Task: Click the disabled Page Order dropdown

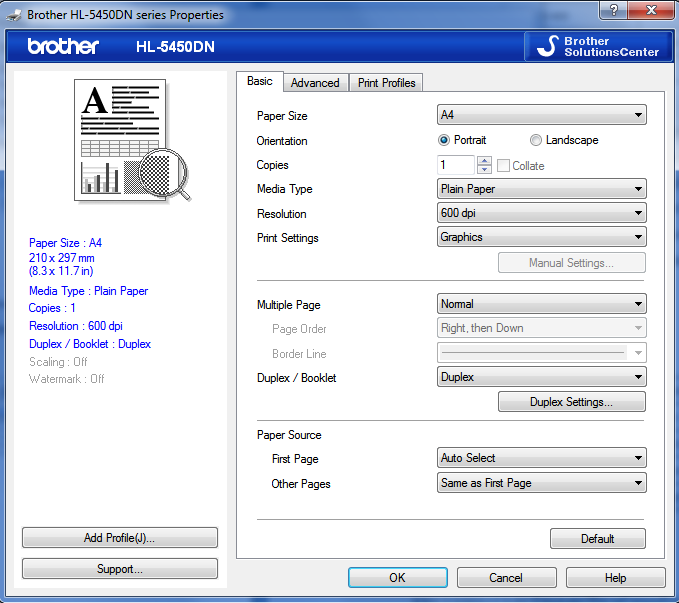Action: (x=542, y=328)
